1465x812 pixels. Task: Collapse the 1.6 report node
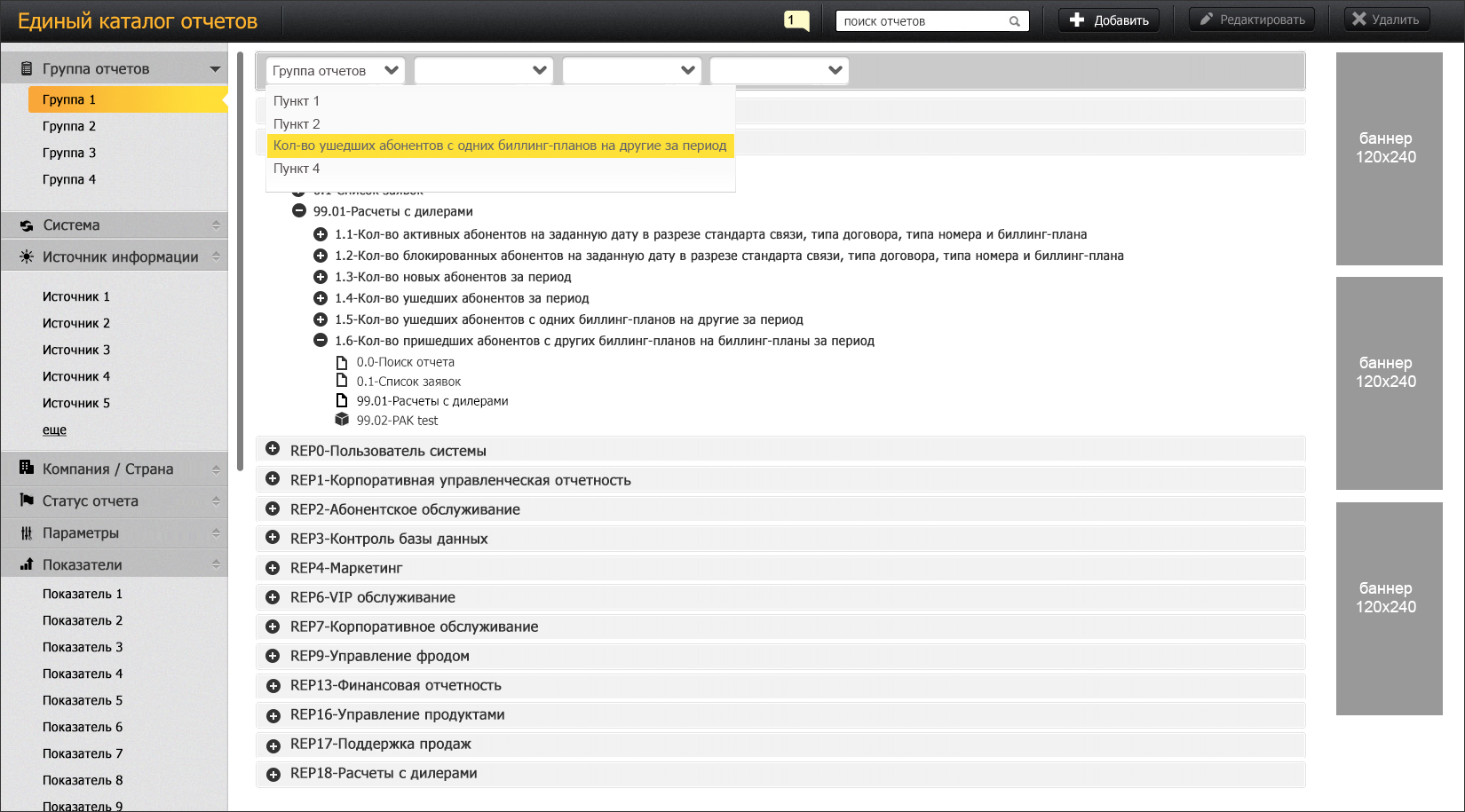click(321, 341)
